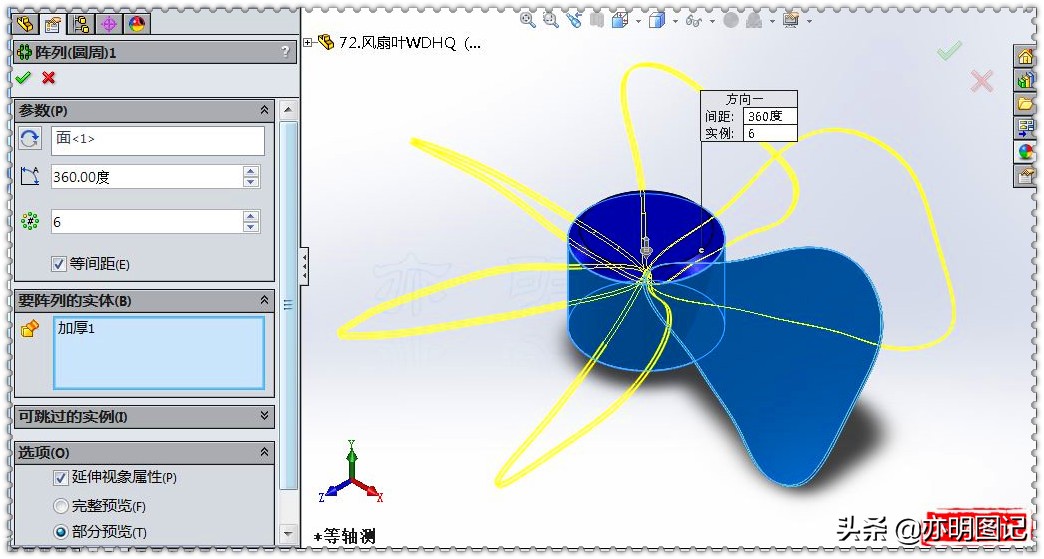Viewport: 1044px width, 559px height.
Task: Open Hide/Show Items dropdown arrow
Action: (712, 21)
